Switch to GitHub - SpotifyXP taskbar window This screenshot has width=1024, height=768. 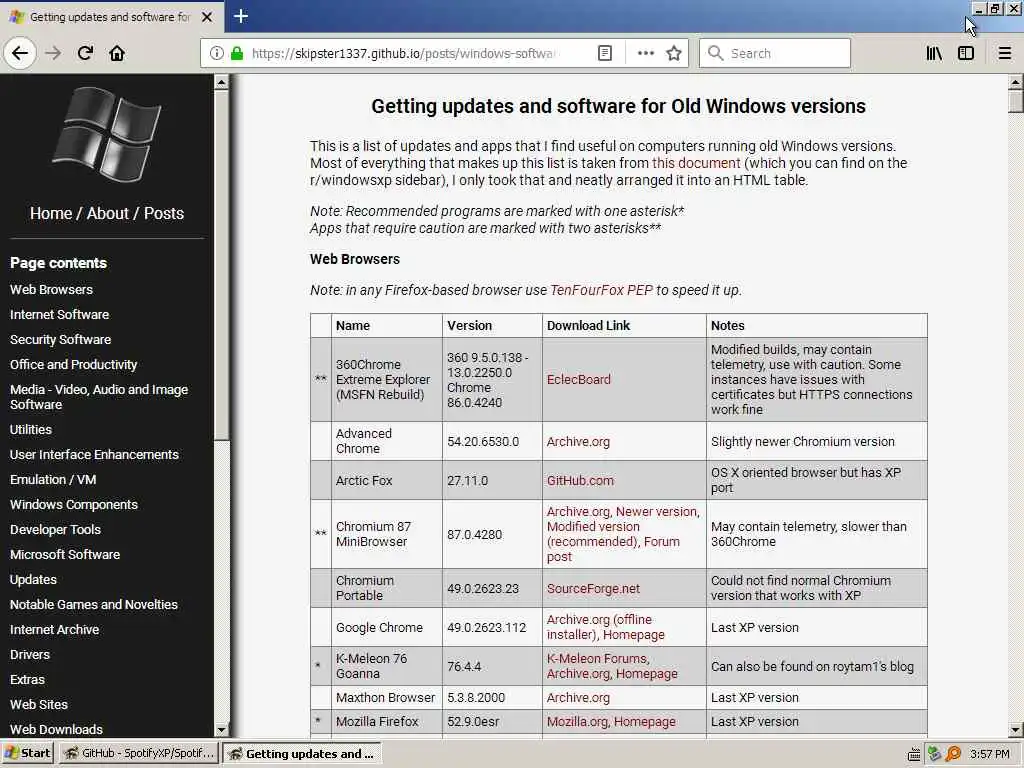pos(140,753)
